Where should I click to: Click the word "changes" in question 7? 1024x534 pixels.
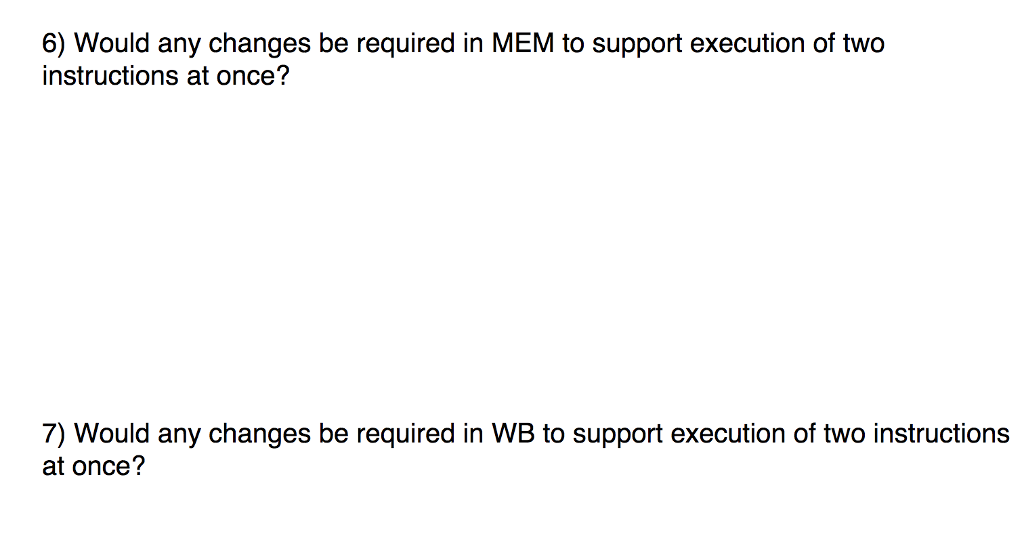pyautogui.click(x=259, y=435)
